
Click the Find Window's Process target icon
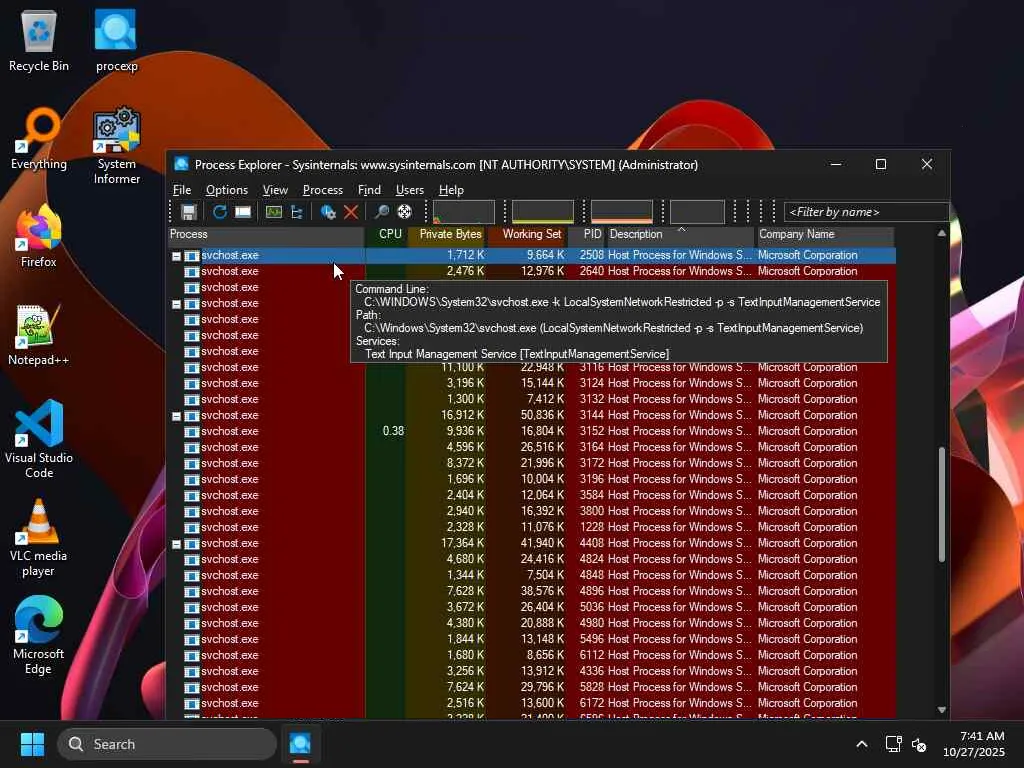(x=404, y=212)
